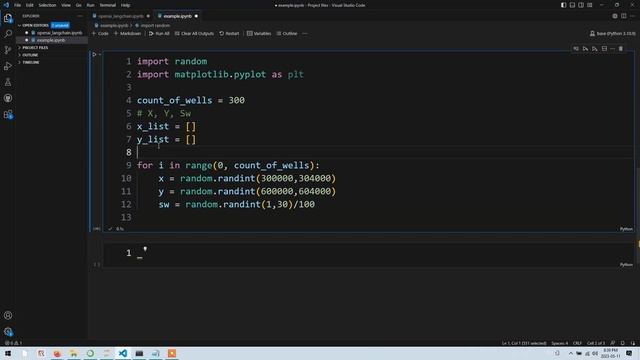Open notifications bell in status bar
Image resolution: width=640 pixels, height=360 pixels.
point(623,343)
